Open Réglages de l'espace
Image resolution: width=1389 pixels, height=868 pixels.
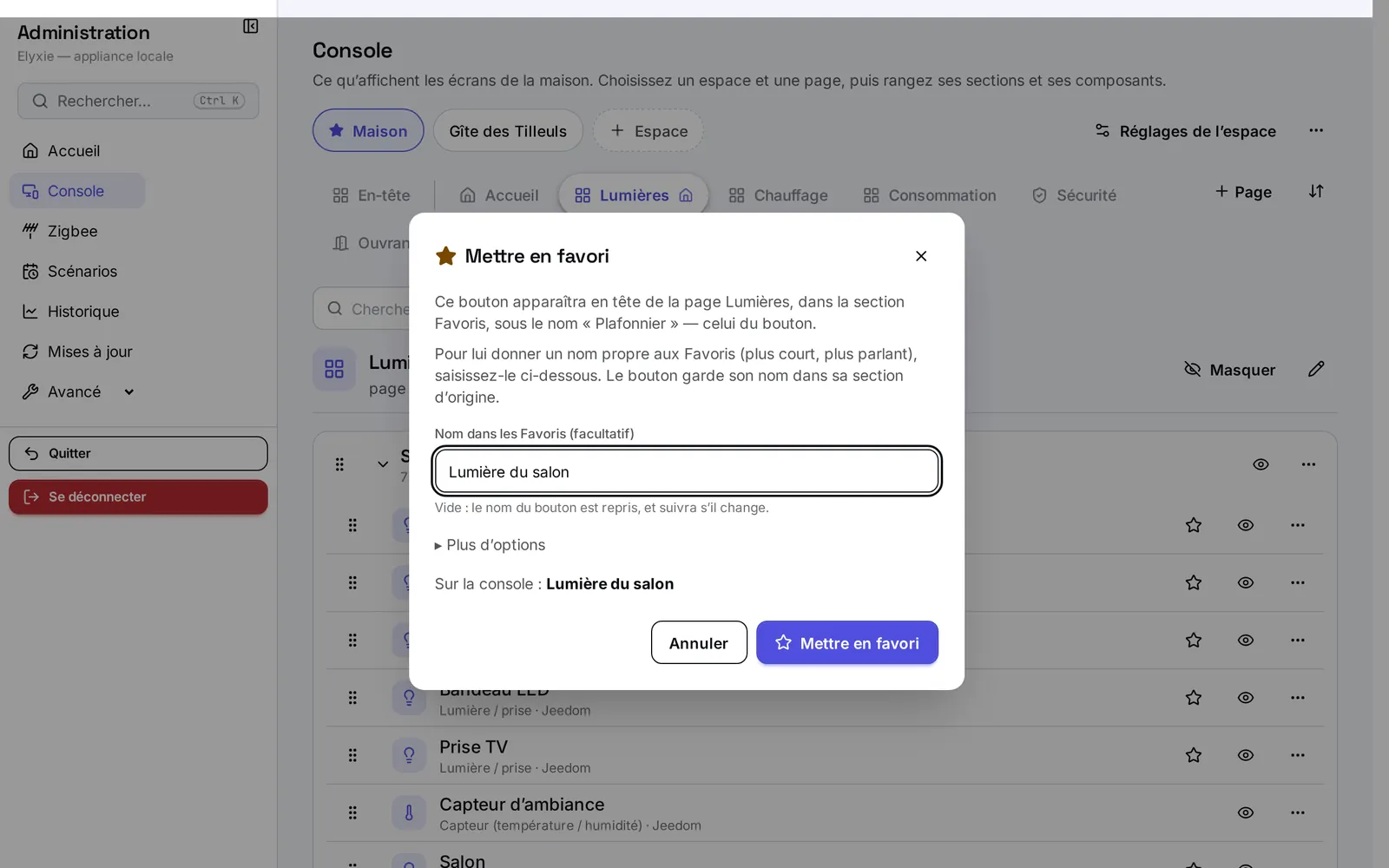click(x=1186, y=131)
